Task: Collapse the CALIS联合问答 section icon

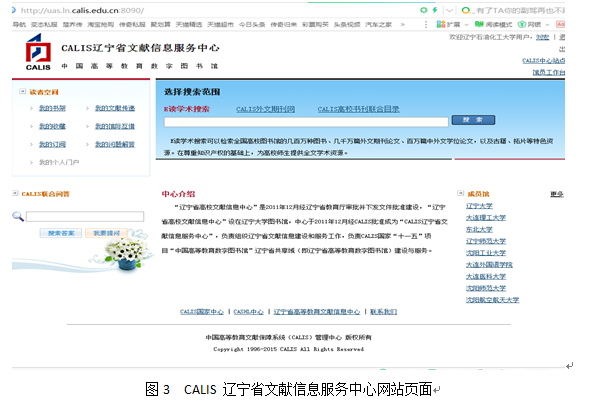Action: point(15,193)
